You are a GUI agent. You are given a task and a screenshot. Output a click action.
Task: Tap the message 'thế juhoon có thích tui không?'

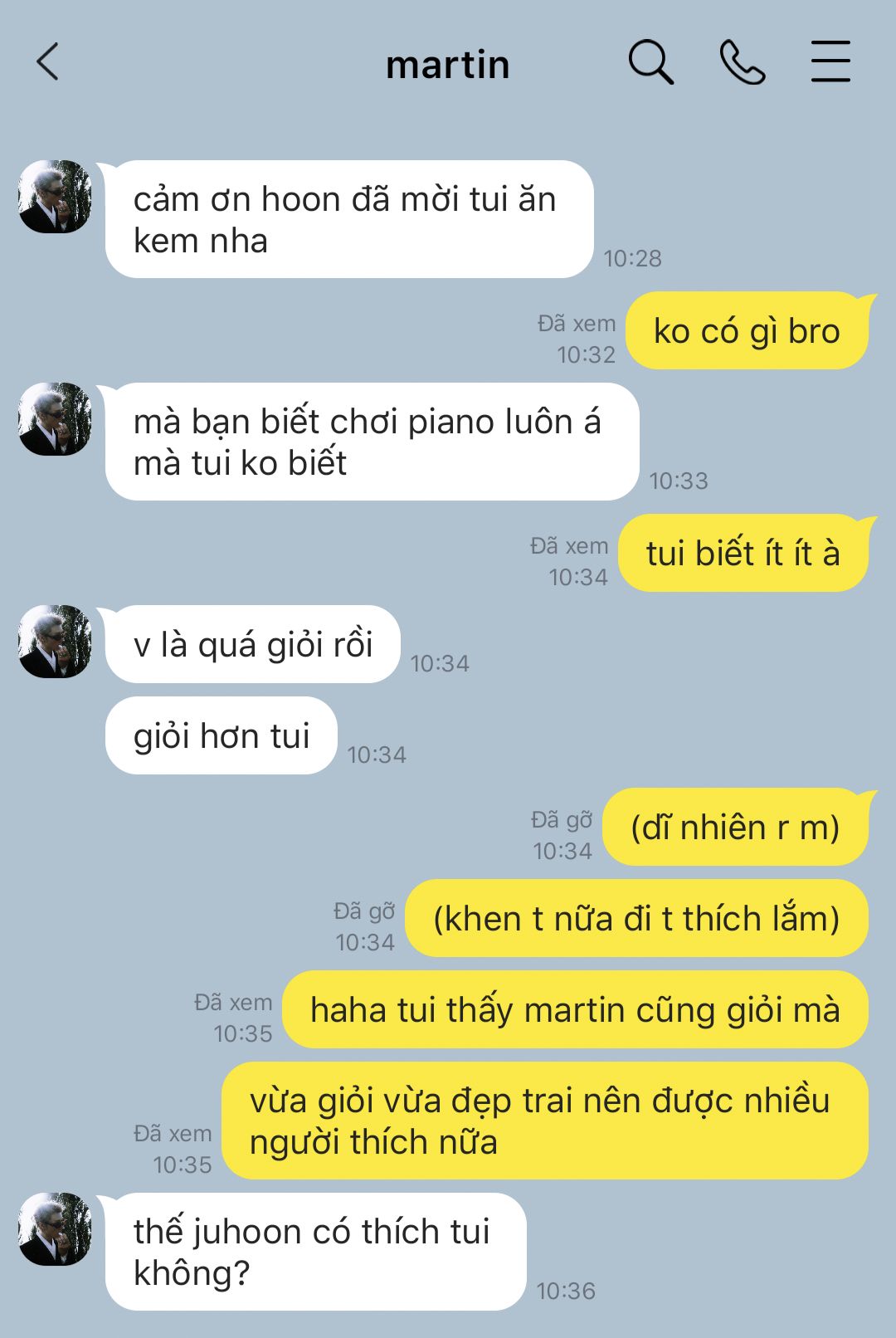pos(316,1252)
